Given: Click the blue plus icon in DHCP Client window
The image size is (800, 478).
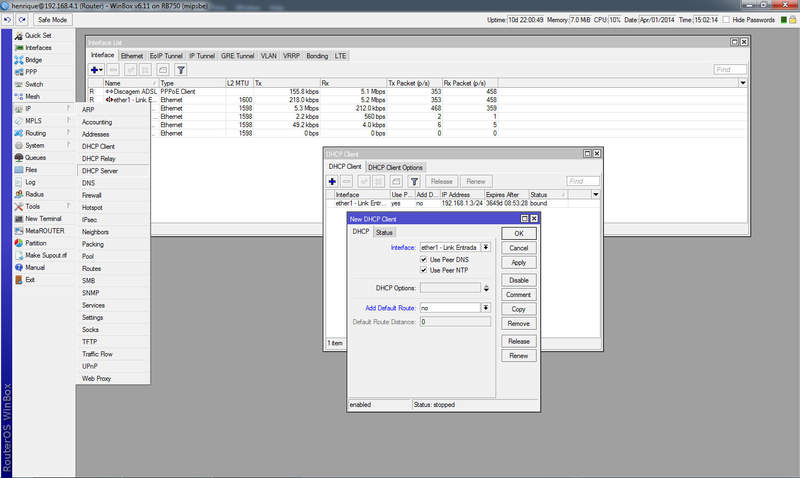Looking at the screenshot, I should click(333, 181).
